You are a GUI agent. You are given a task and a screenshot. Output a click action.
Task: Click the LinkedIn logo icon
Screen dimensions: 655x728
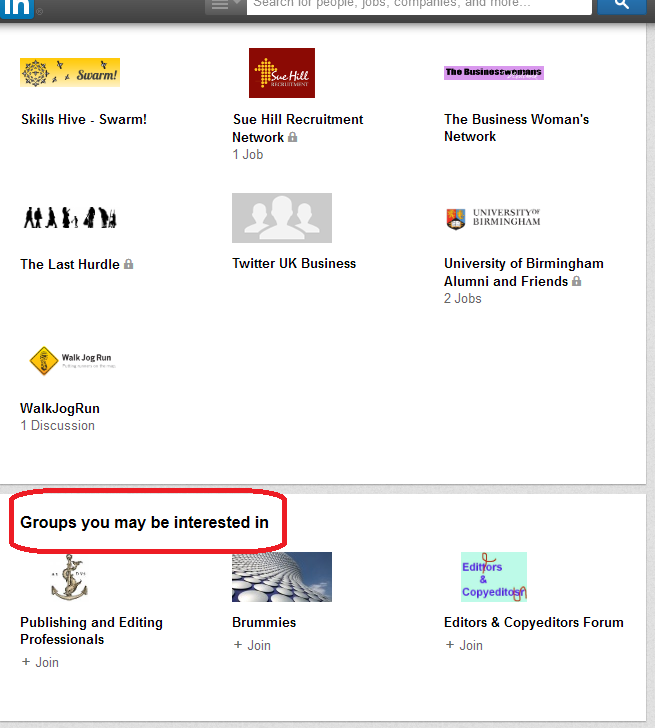click(x=17, y=6)
